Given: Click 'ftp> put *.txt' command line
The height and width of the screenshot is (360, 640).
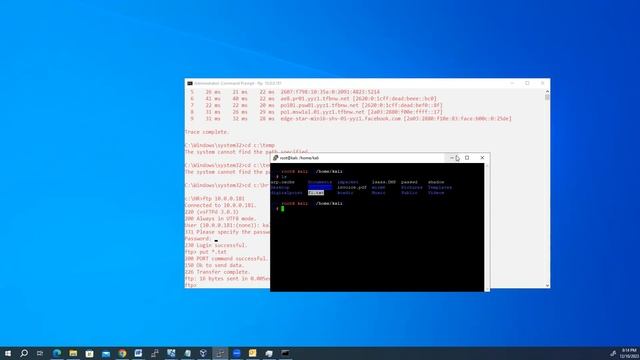Looking at the screenshot, I should [206, 252].
